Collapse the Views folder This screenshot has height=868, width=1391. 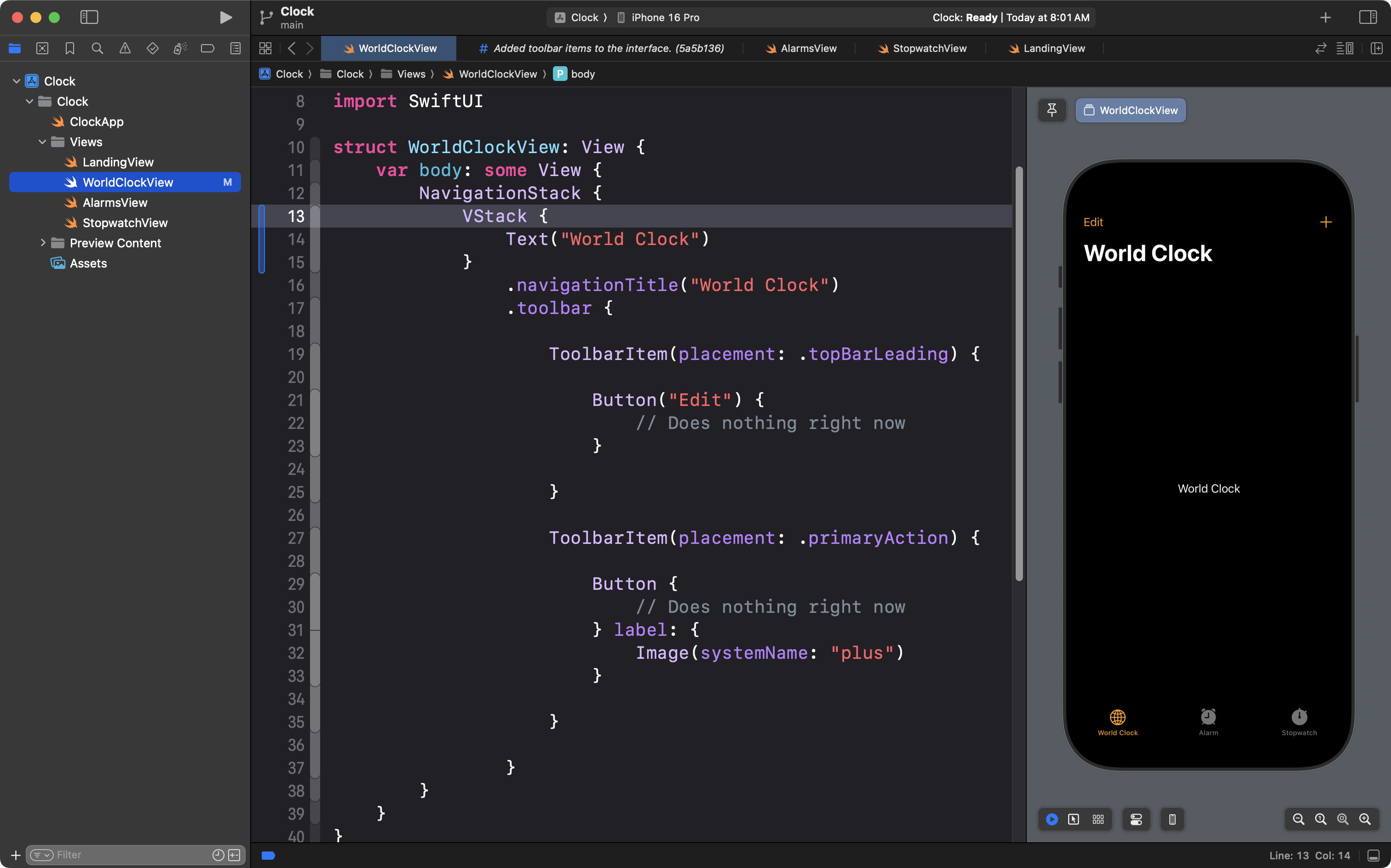click(x=42, y=142)
